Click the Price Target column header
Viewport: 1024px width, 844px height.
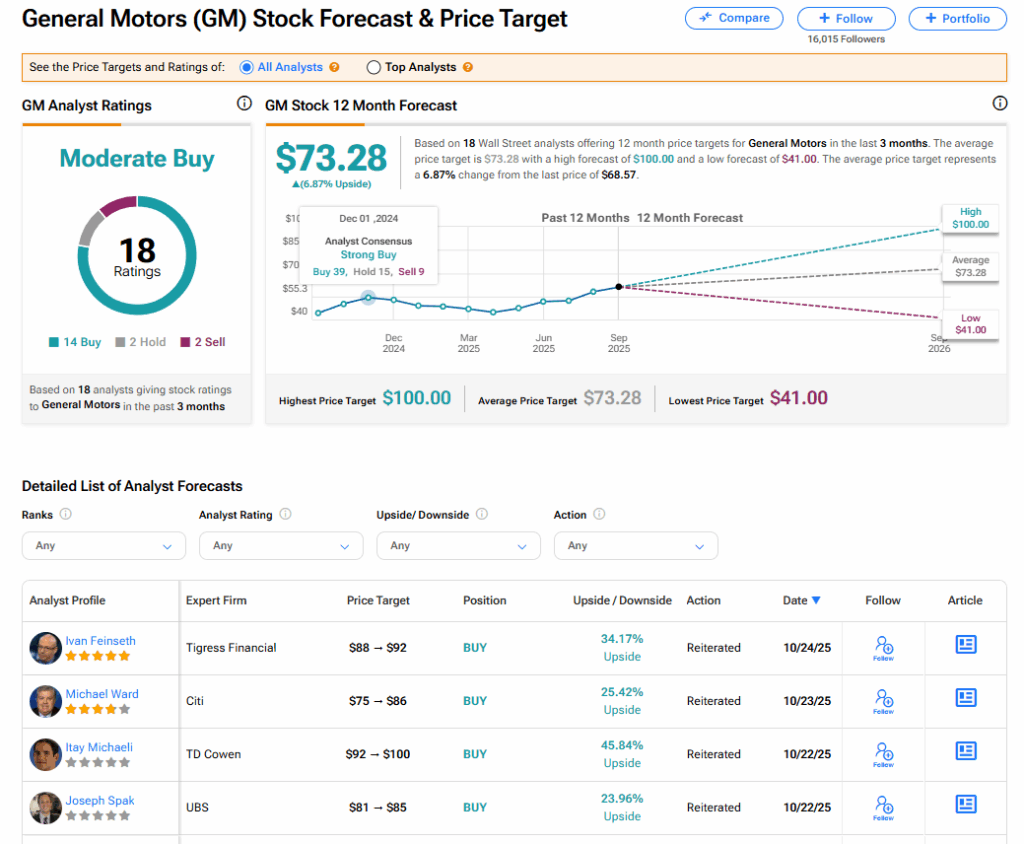click(x=378, y=600)
